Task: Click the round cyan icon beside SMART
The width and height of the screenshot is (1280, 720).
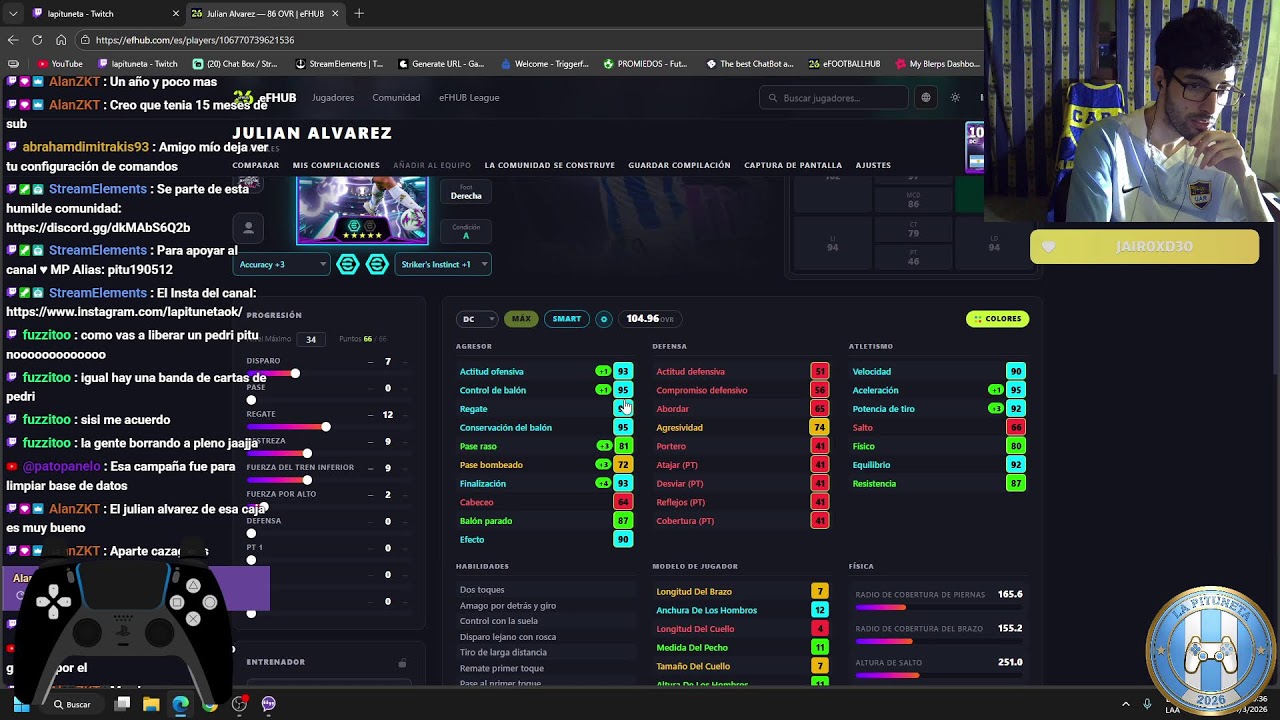Action: click(604, 319)
